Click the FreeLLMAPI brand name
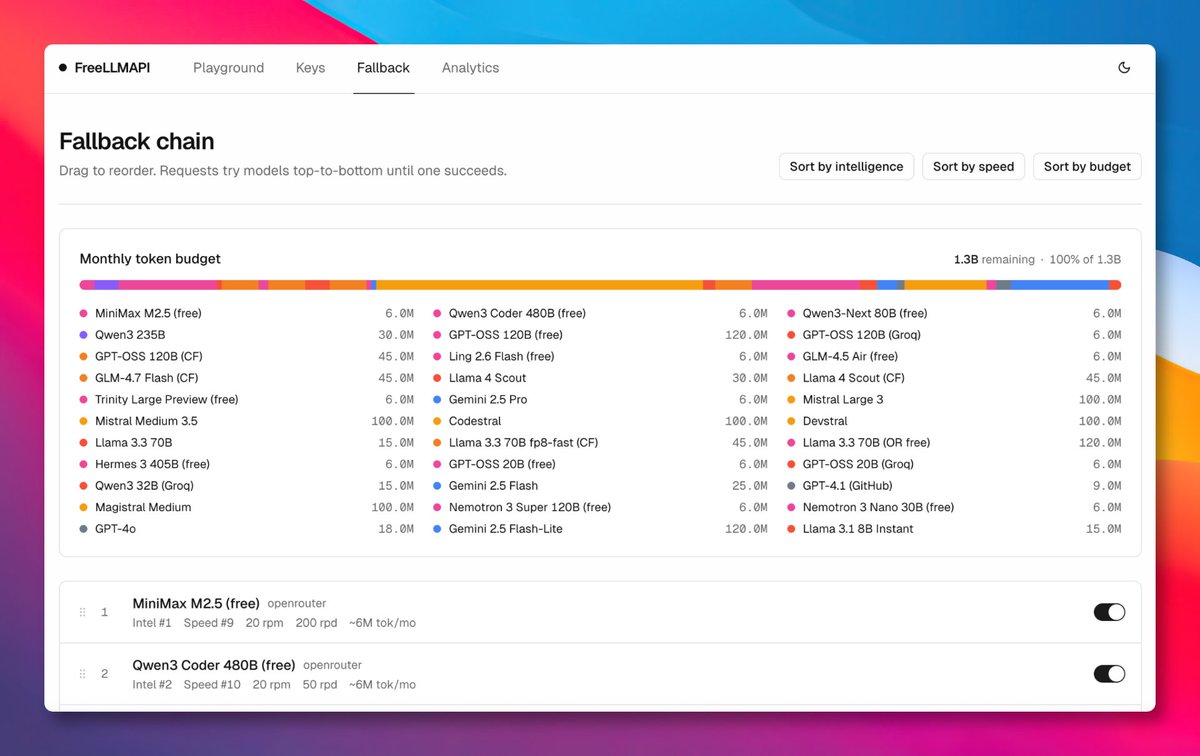 (112, 68)
